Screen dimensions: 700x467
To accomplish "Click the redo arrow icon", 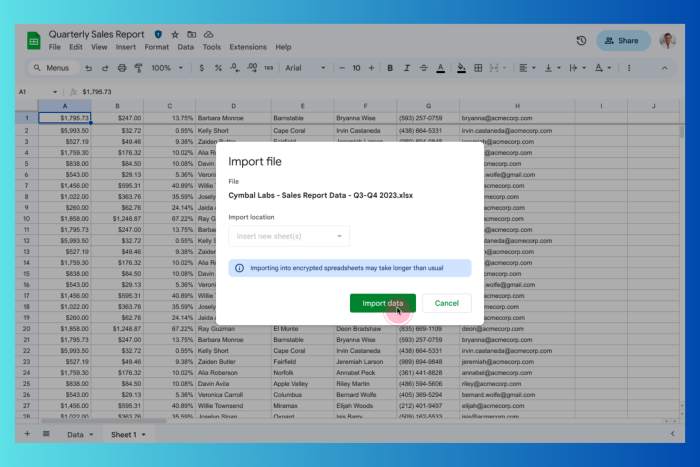I will coord(105,68).
